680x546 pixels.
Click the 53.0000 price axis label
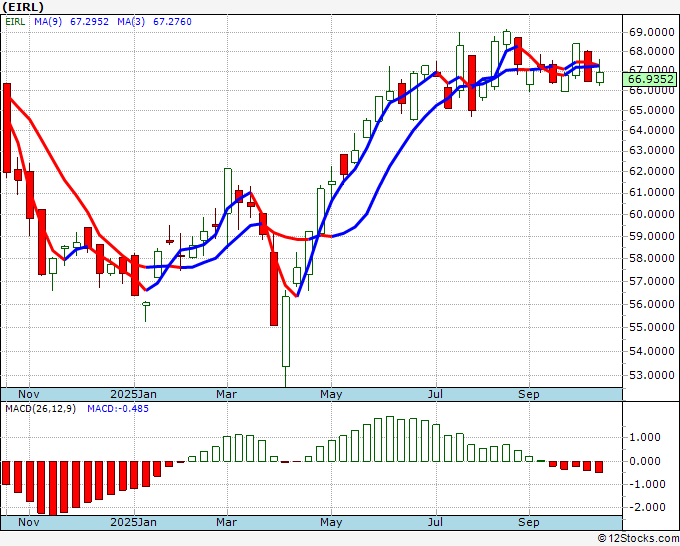(x=651, y=375)
